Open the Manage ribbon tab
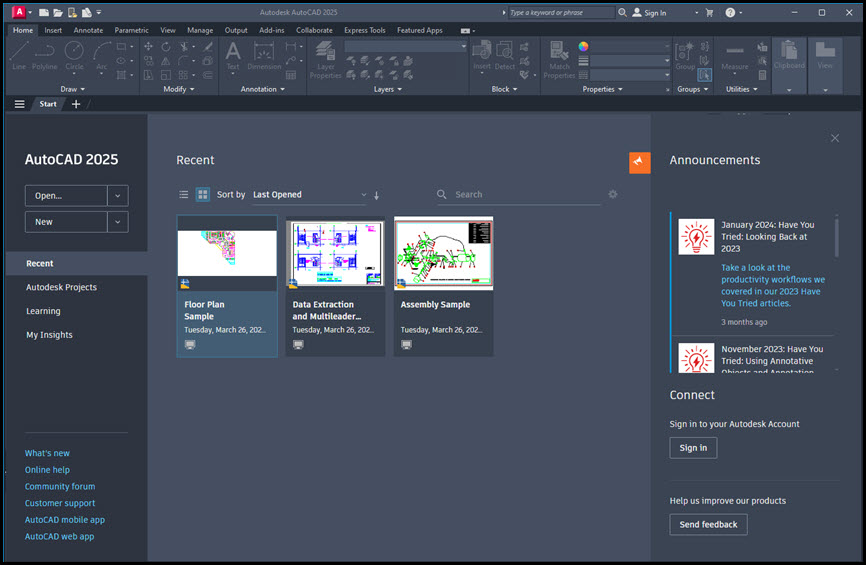This screenshot has height=565, width=866. 200,30
